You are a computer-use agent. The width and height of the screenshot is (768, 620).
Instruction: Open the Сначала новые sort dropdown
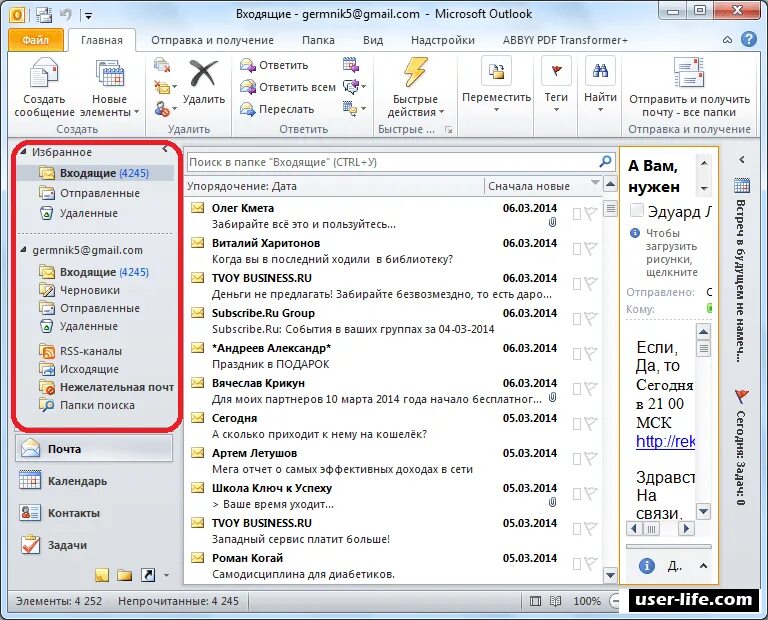tap(595, 183)
